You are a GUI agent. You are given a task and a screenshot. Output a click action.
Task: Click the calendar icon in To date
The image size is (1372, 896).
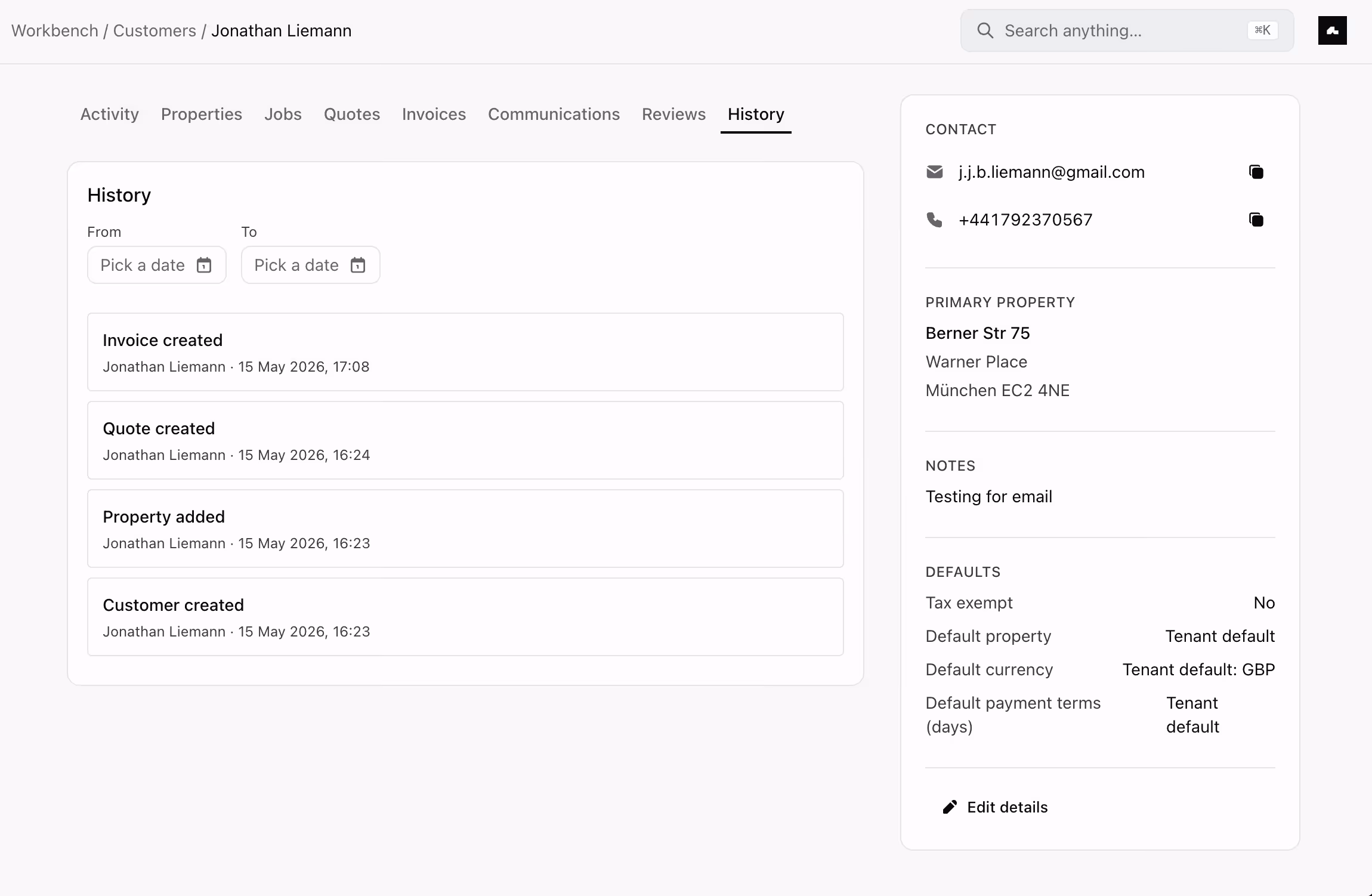tap(358, 265)
